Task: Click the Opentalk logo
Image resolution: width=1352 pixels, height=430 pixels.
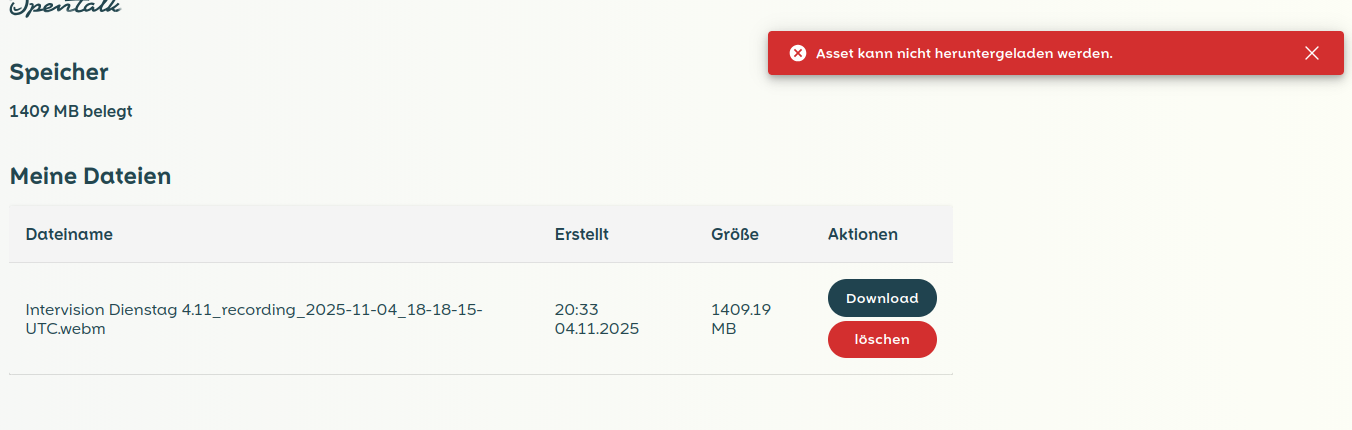Action: click(x=65, y=7)
